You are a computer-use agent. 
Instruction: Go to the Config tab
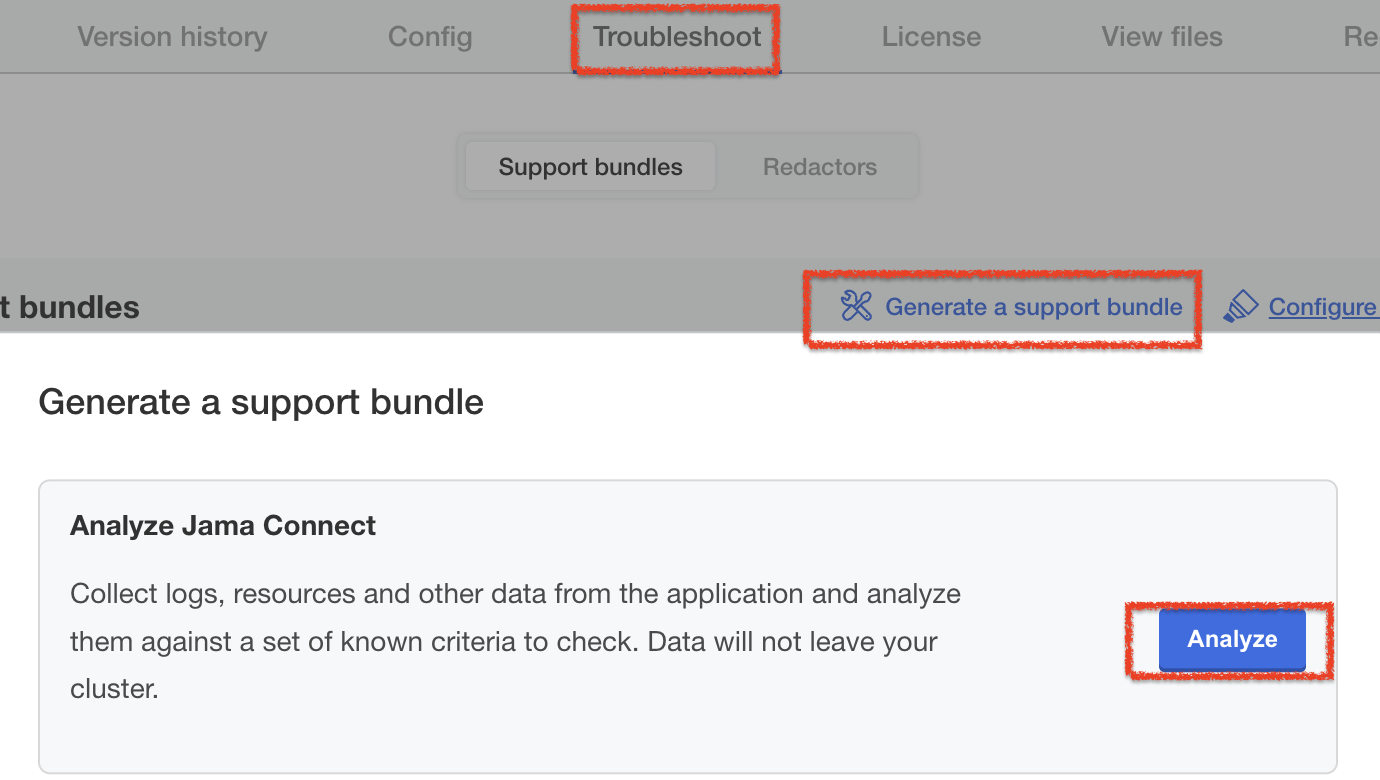tap(430, 37)
